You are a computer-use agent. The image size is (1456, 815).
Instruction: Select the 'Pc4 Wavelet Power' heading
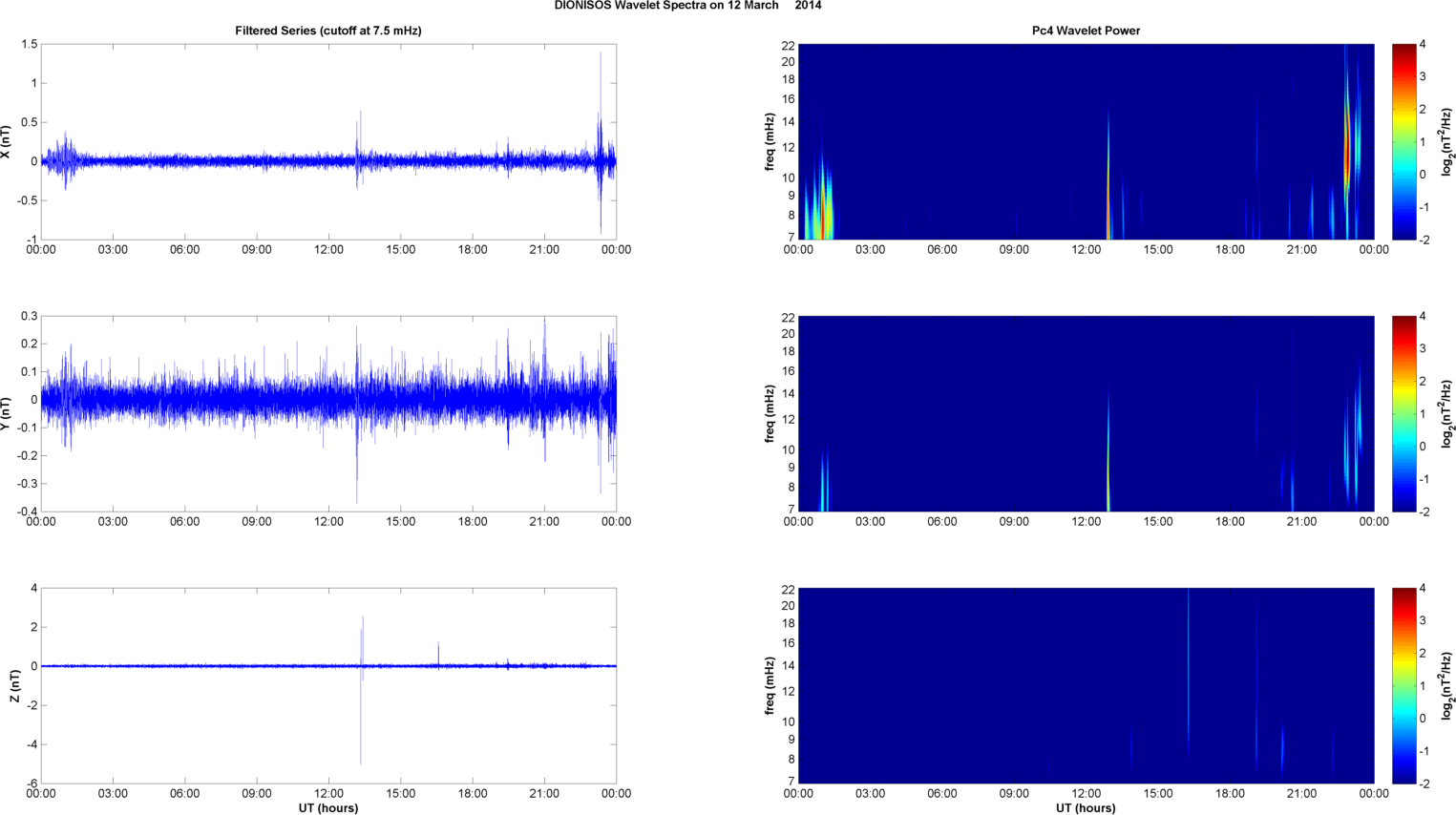click(x=1086, y=31)
